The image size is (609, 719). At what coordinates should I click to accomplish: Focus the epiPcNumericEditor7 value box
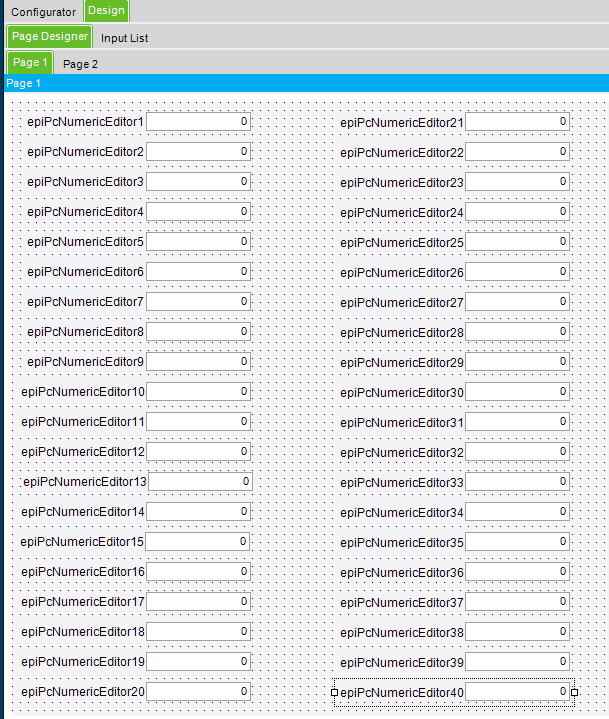[x=199, y=302]
